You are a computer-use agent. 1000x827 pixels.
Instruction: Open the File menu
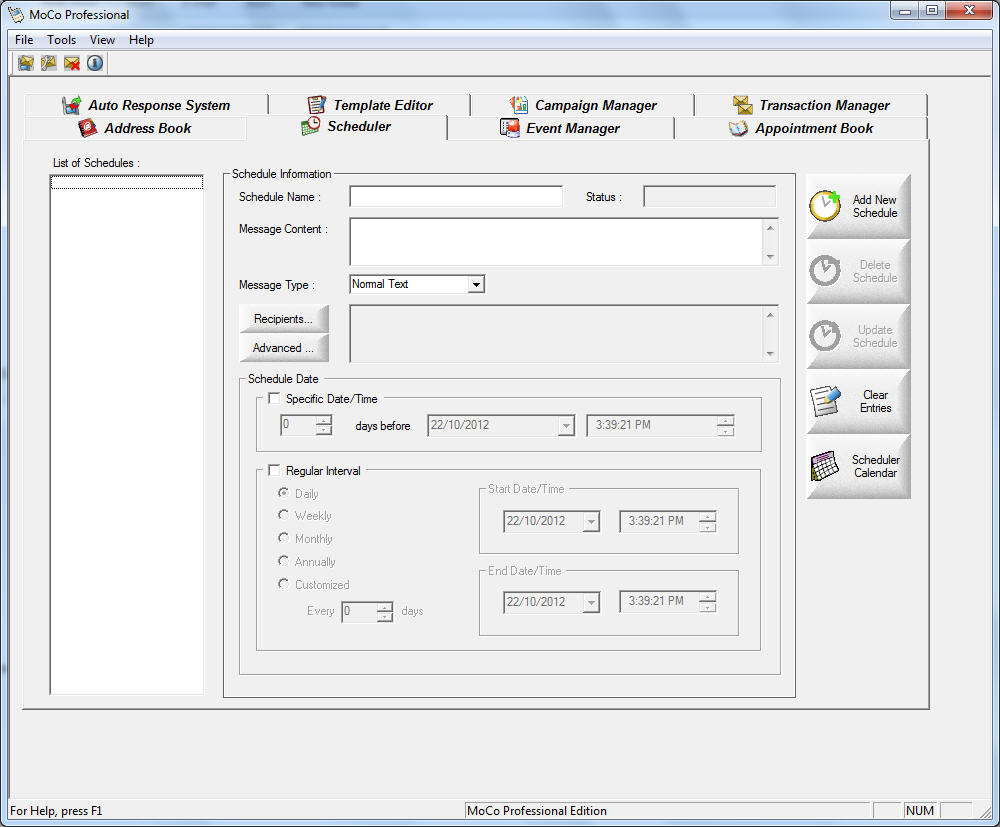pos(24,40)
